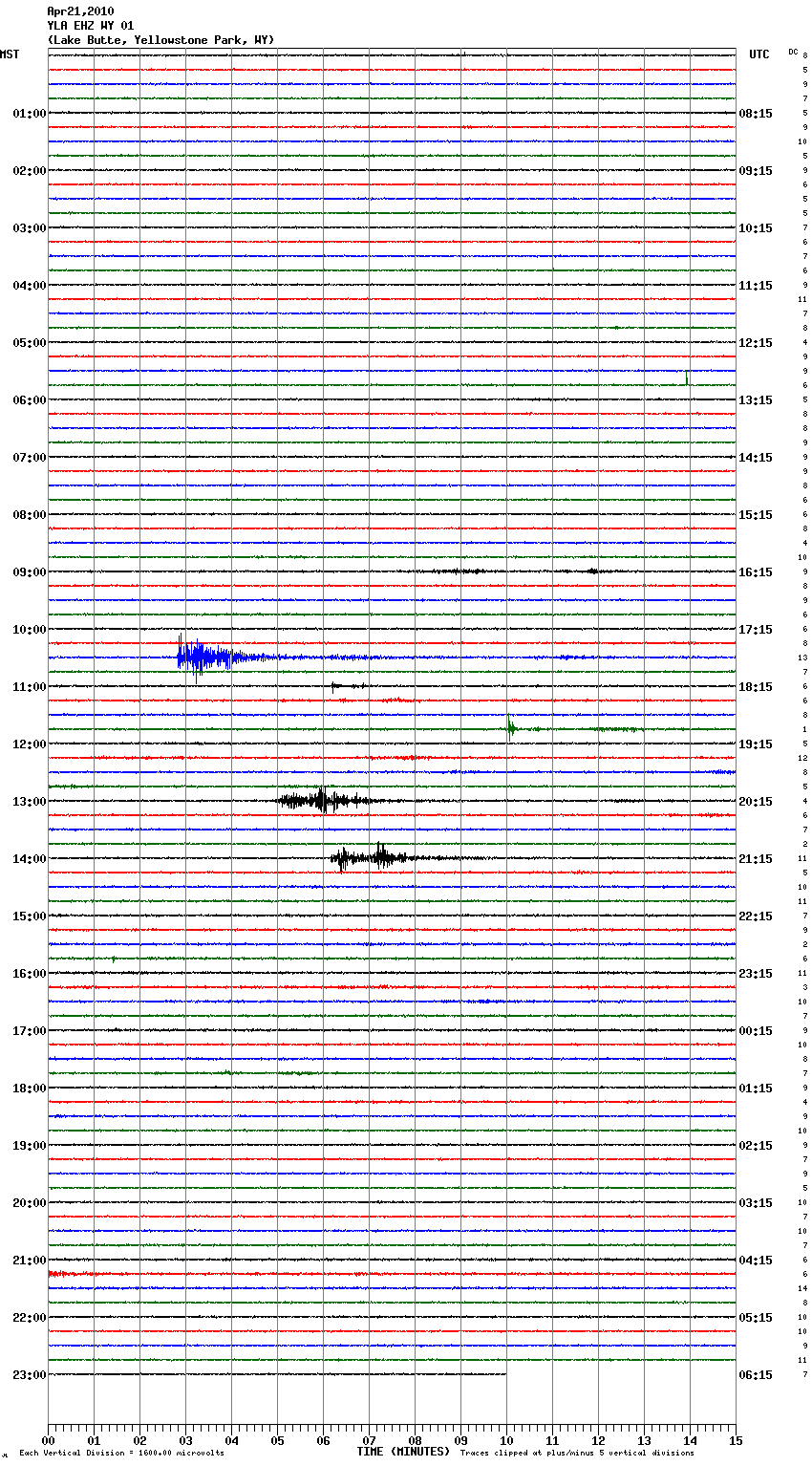The image size is (812, 1466).
Task: Select the 10:00 MST time label
Action: pyautogui.click(x=30, y=630)
